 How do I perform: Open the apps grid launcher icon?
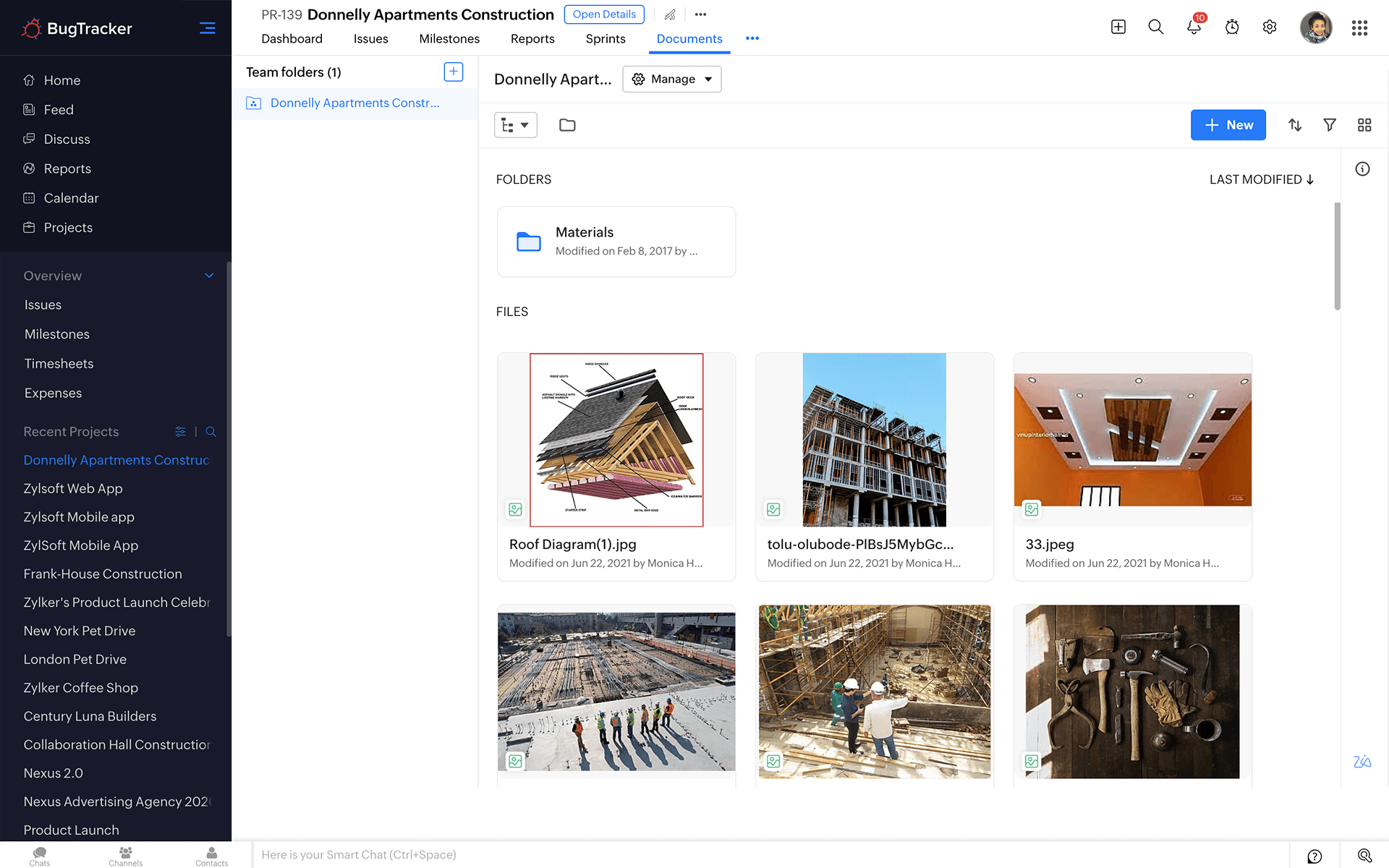click(x=1359, y=27)
